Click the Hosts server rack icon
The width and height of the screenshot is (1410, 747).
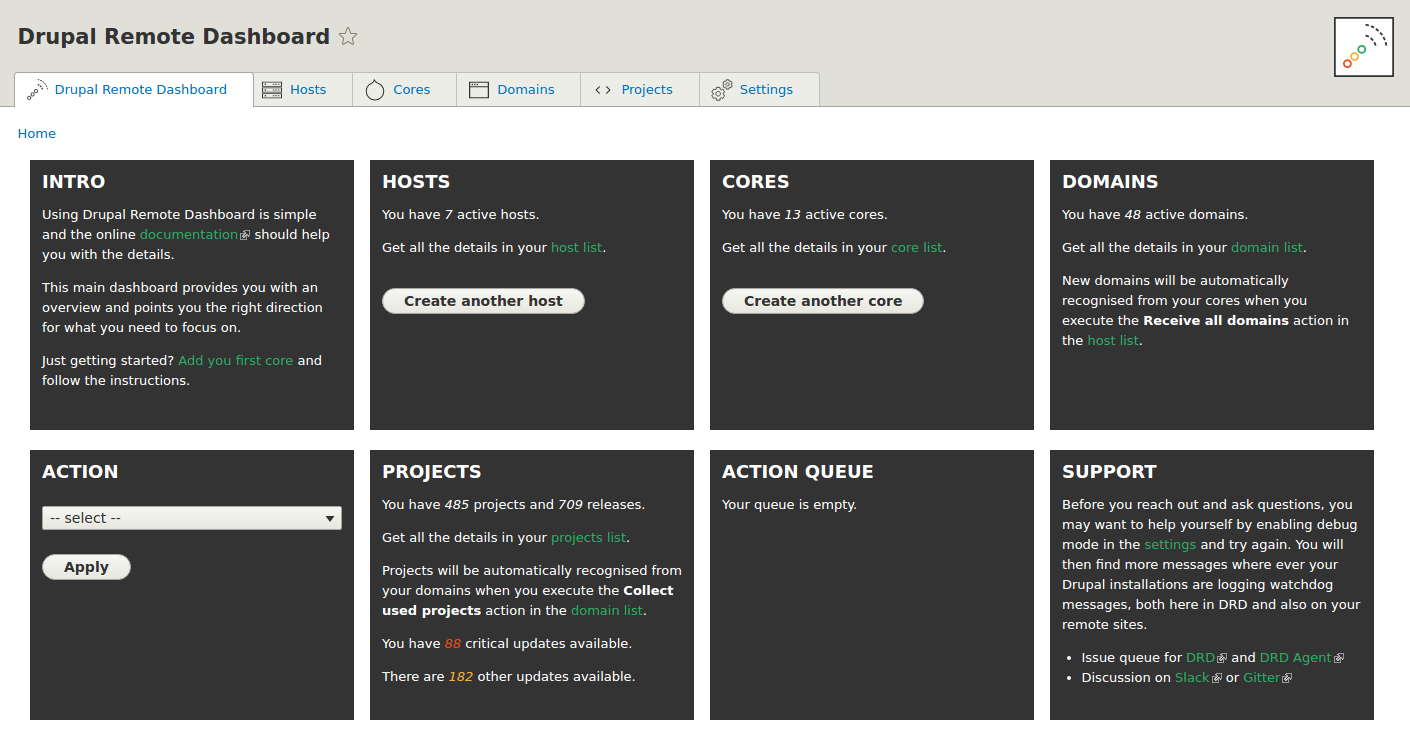coord(272,90)
